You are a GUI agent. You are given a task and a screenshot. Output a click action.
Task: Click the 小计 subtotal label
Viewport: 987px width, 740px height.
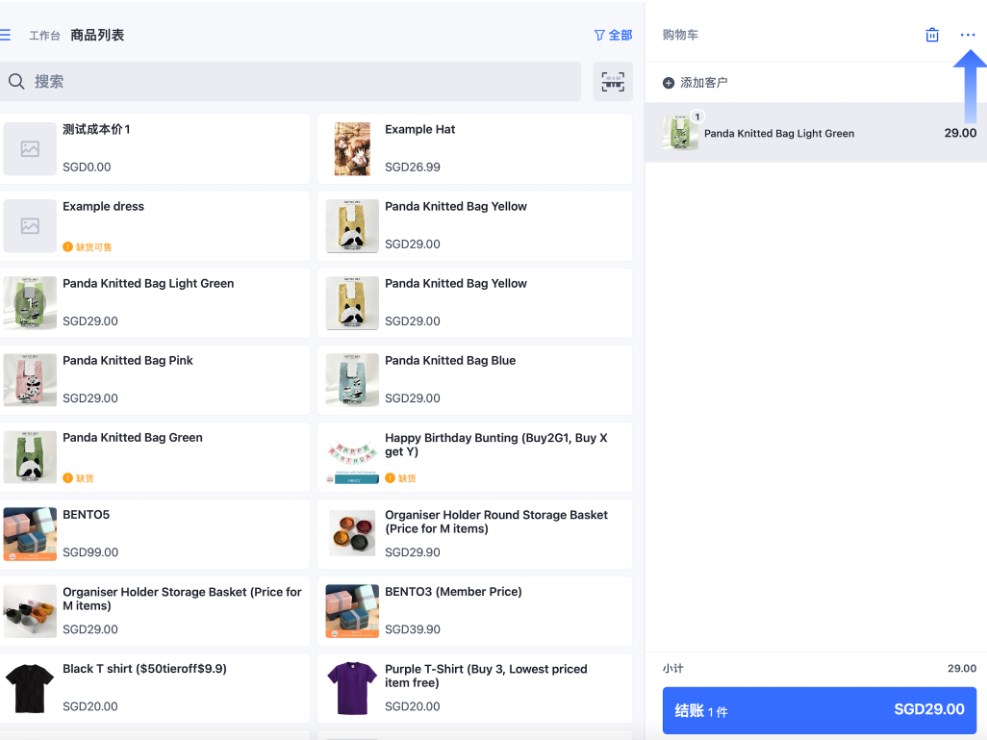673,668
